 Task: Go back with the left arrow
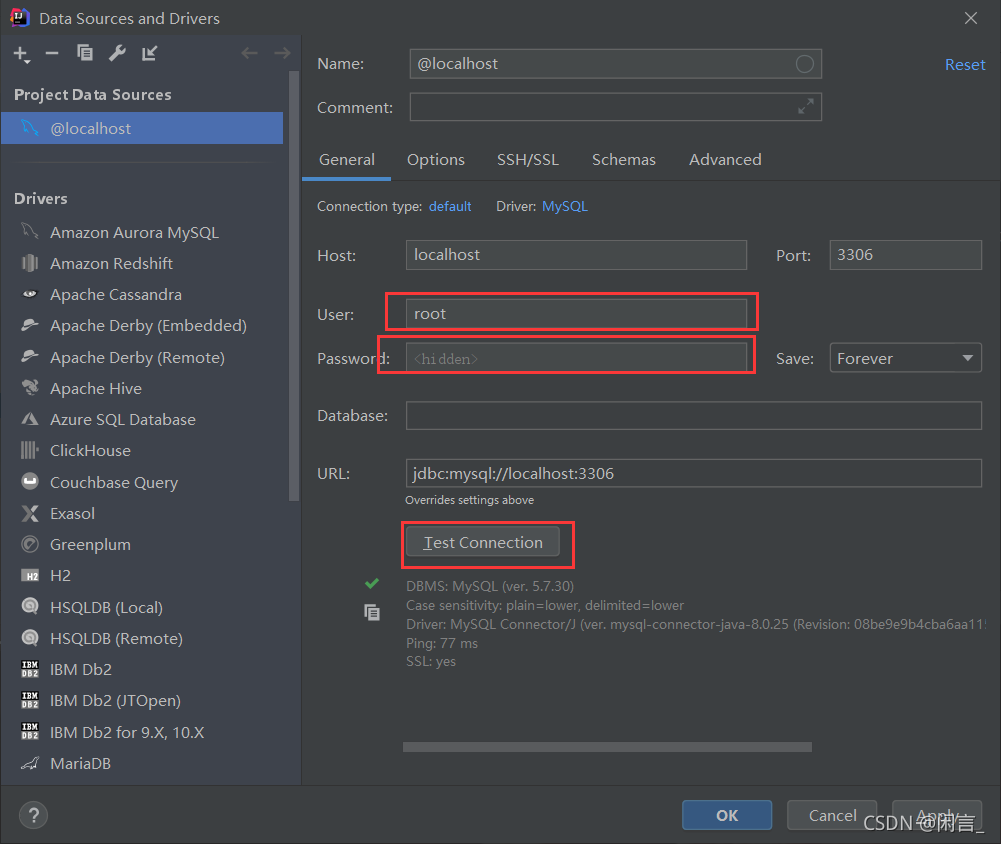(x=250, y=53)
